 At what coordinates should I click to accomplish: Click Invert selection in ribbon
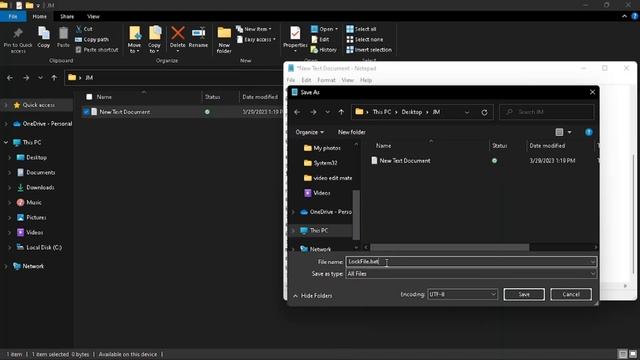pos(369,50)
